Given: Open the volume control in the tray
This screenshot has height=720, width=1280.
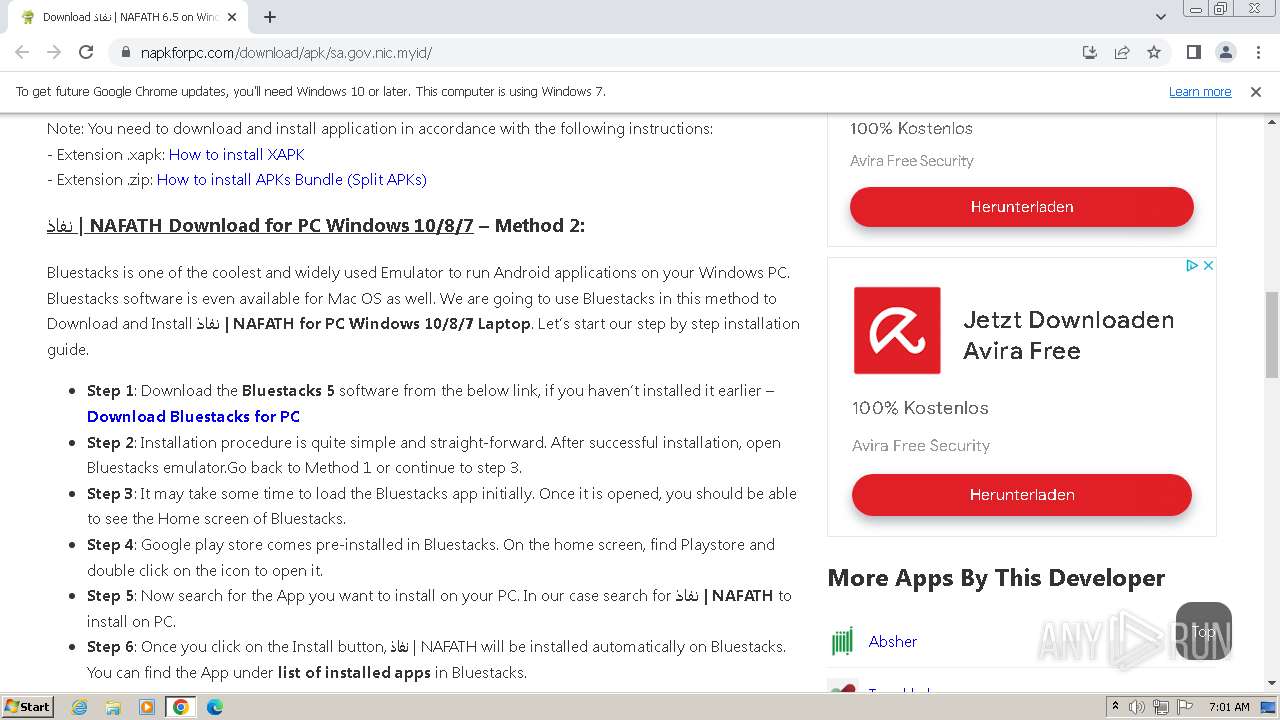Looking at the screenshot, I should (1137, 707).
